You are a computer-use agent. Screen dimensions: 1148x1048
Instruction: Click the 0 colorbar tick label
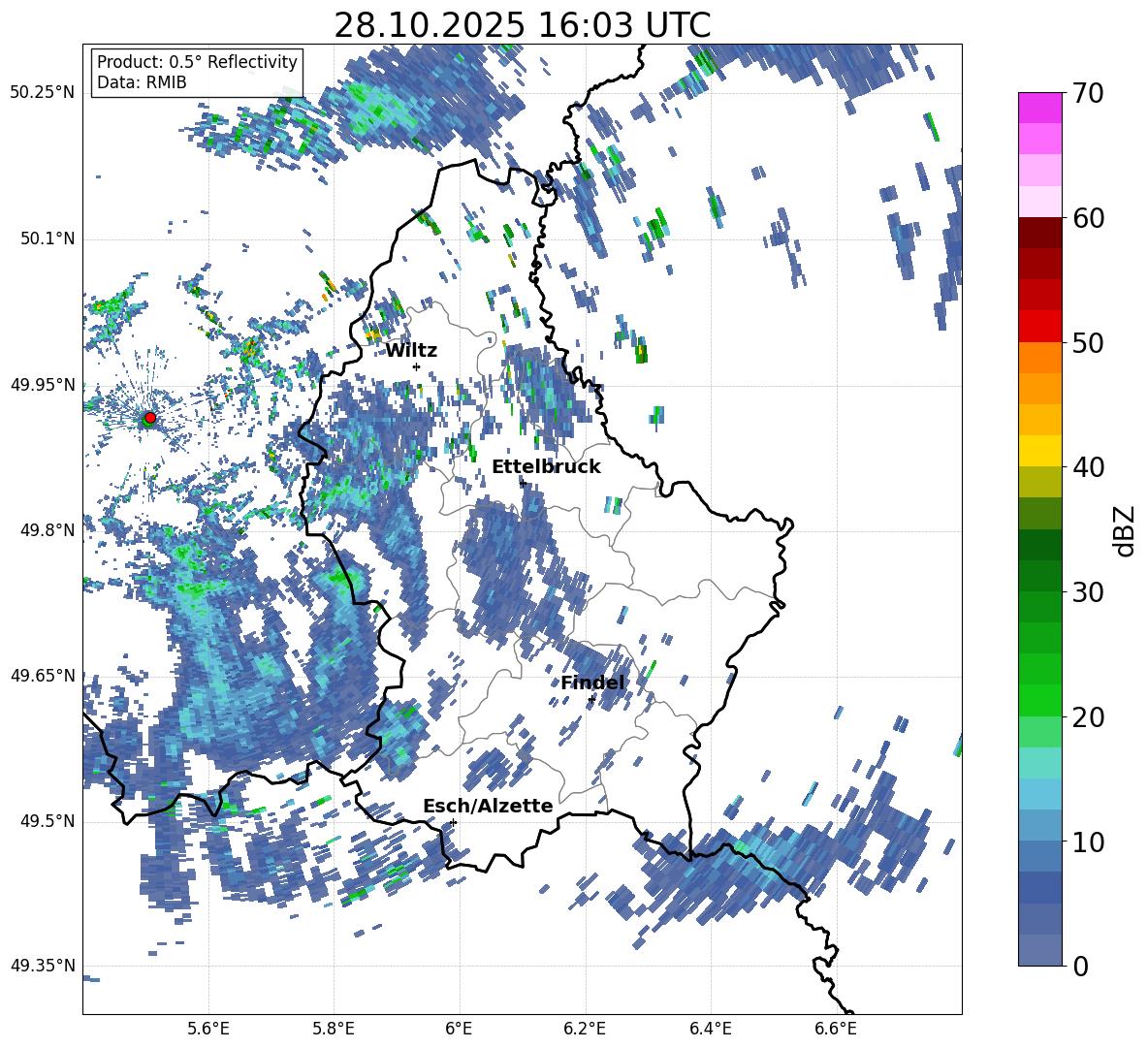click(1080, 966)
